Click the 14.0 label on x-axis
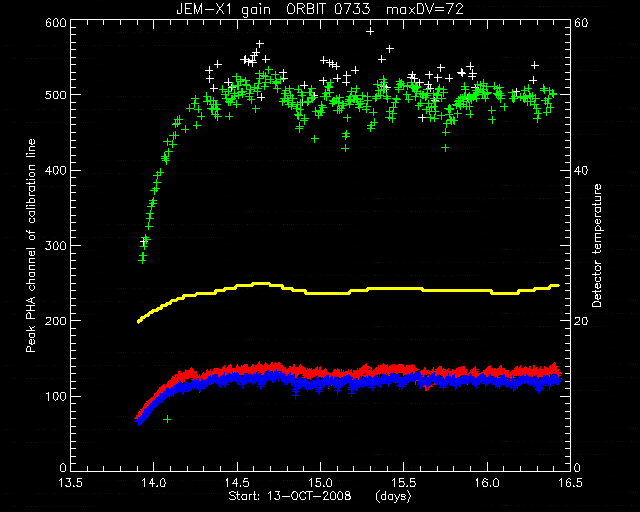Image resolution: width=640 pixels, height=512 pixels. pyautogui.click(x=153, y=483)
